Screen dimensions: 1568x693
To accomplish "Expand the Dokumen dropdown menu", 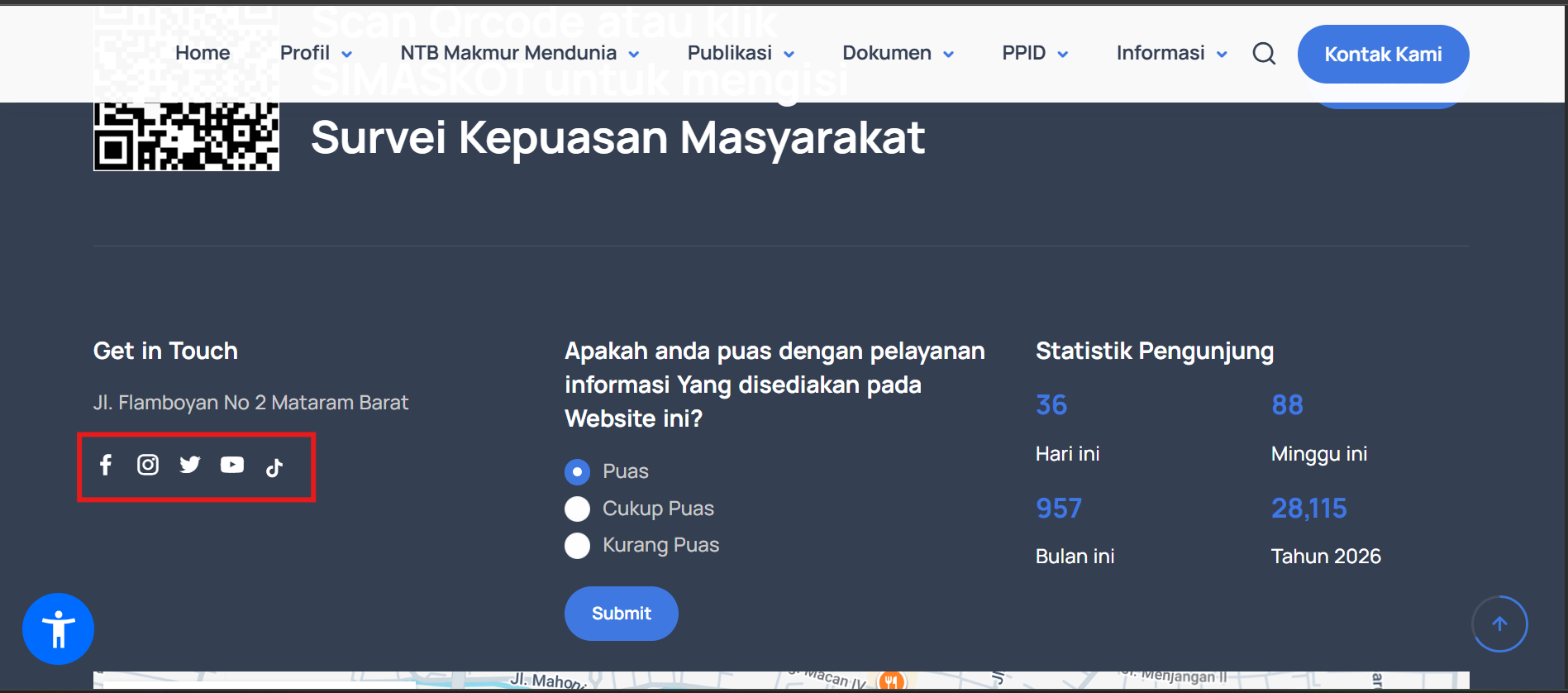I will (898, 53).
